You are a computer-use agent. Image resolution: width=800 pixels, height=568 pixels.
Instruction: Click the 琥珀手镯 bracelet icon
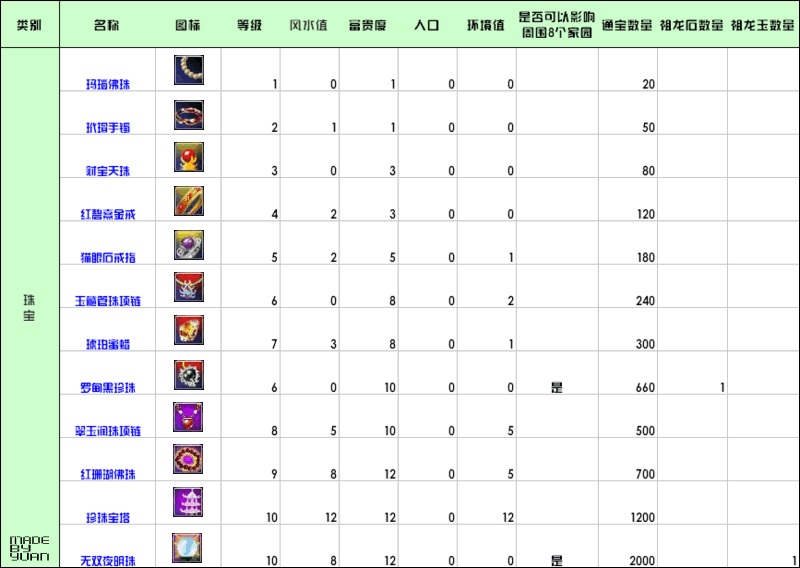(x=188, y=115)
